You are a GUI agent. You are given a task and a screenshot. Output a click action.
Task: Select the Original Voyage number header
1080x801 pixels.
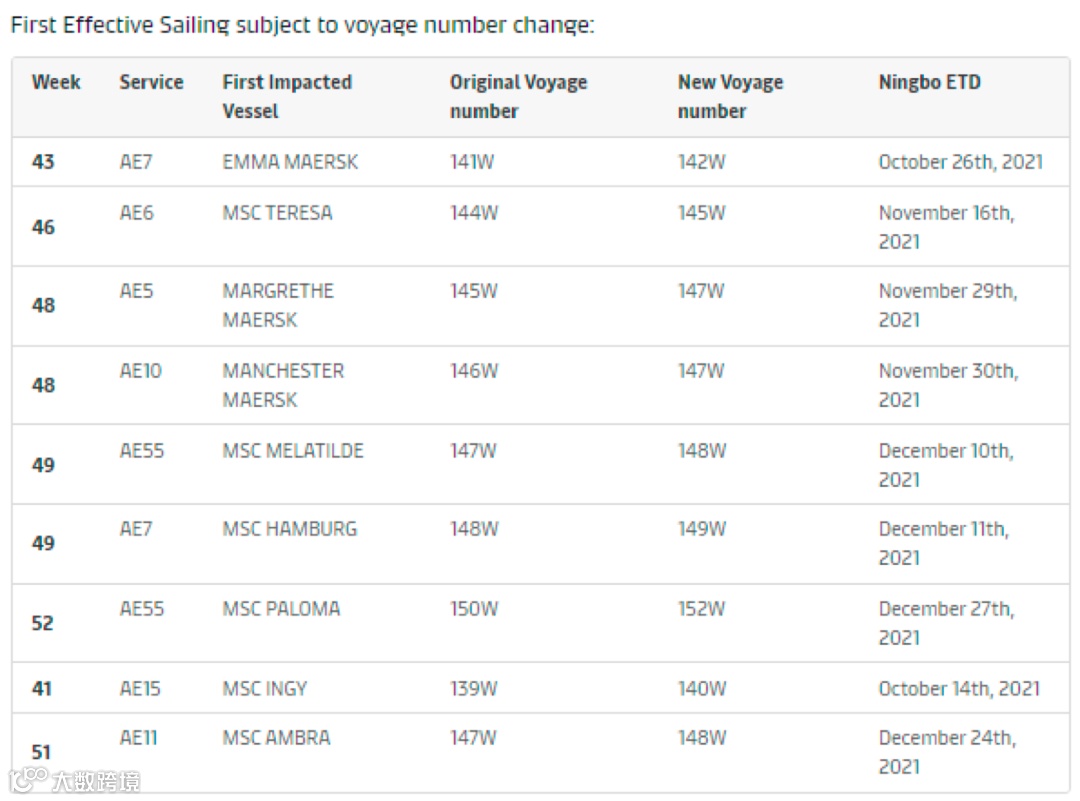518,96
